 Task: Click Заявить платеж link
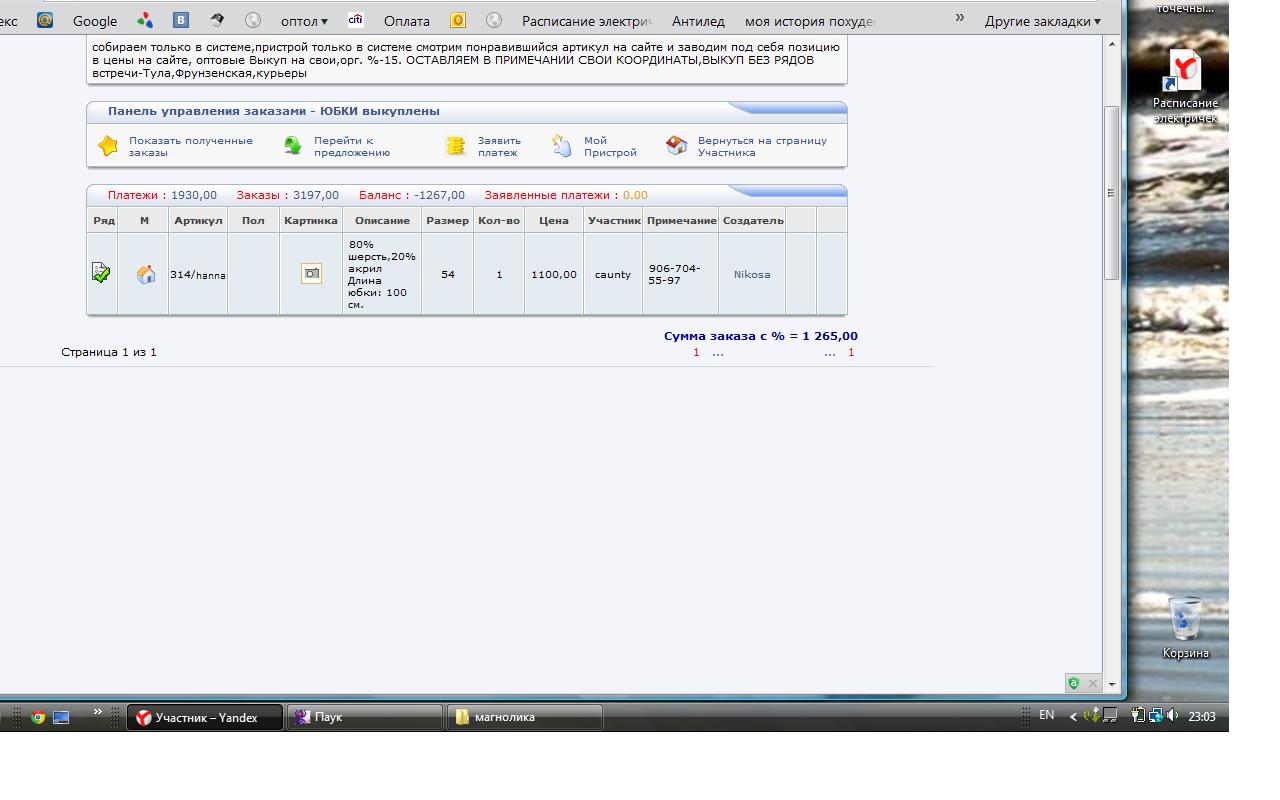499,146
